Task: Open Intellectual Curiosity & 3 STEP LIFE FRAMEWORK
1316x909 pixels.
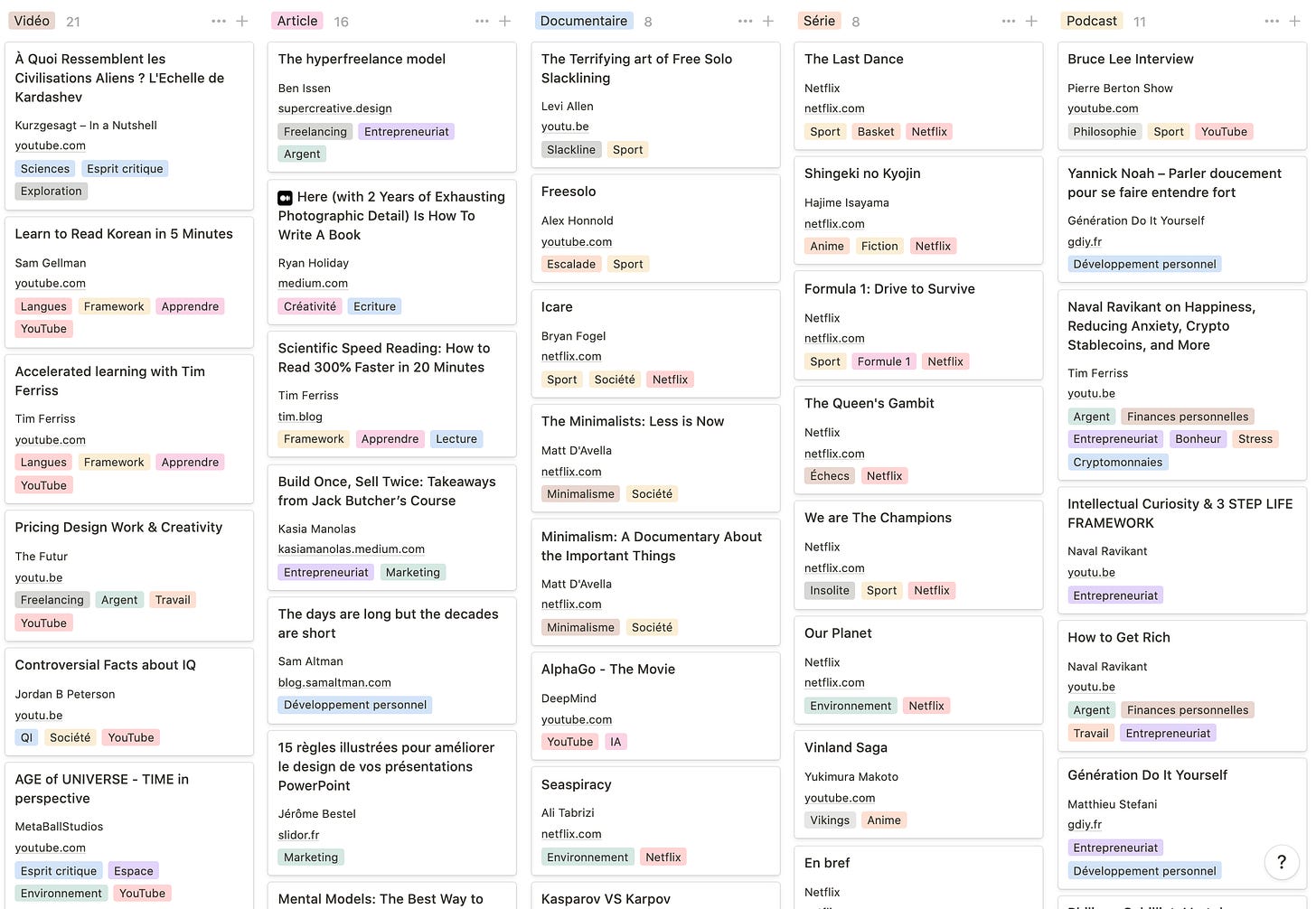Action: point(1181,550)
